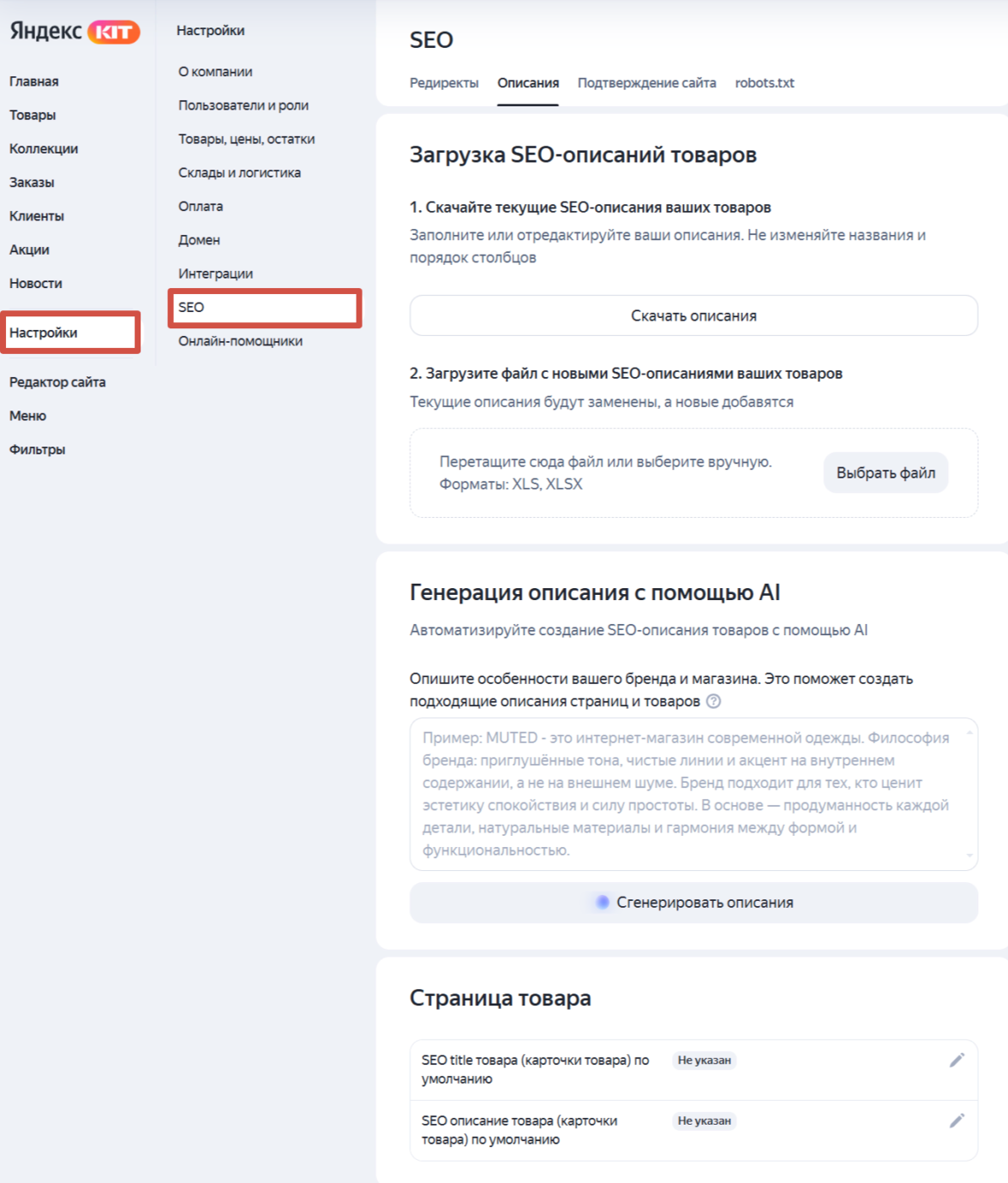1008x1183 pixels.
Task: Go to Заказы section
Action: coord(32,183)
